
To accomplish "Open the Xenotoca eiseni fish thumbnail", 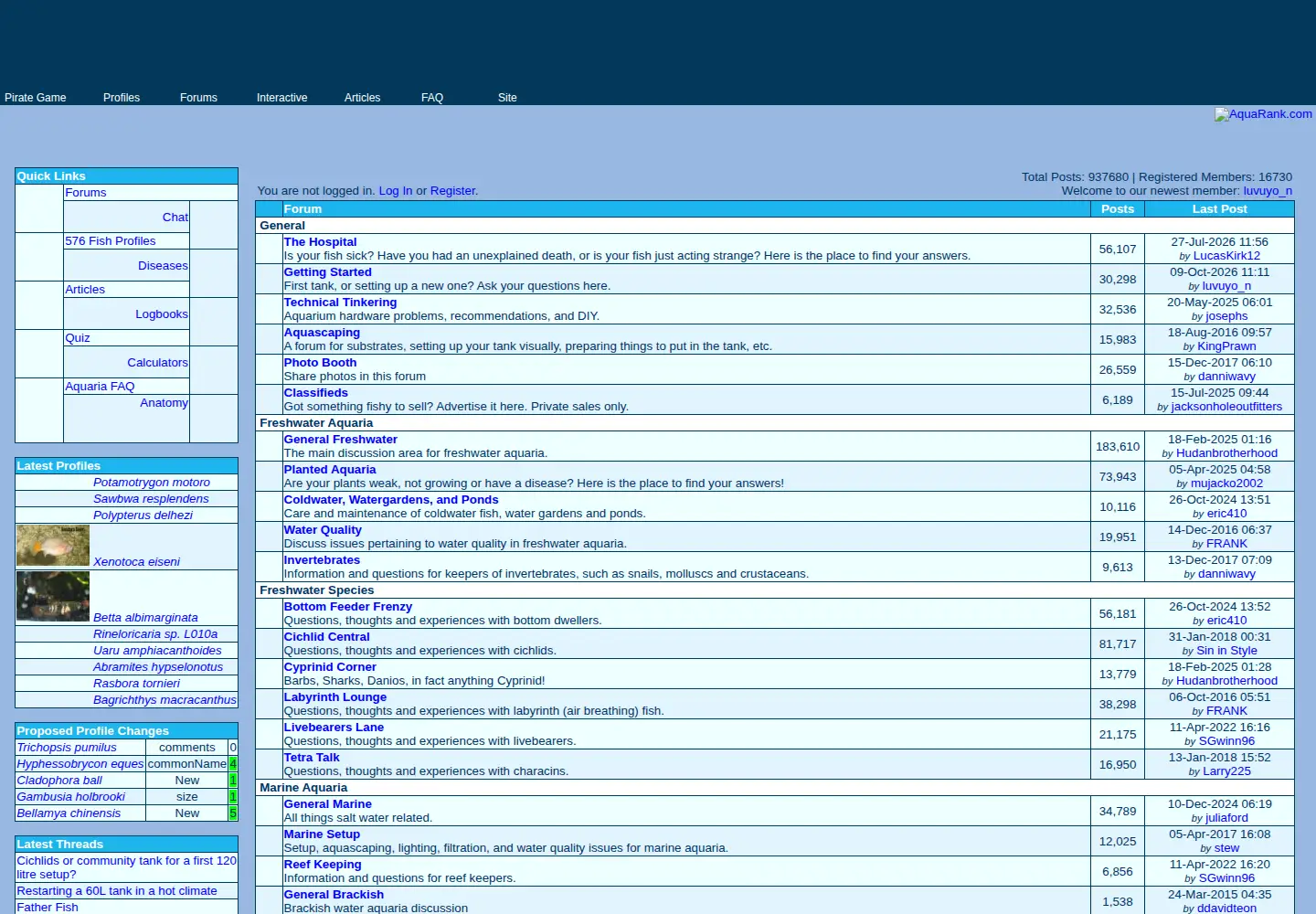I will click(53, 546).
